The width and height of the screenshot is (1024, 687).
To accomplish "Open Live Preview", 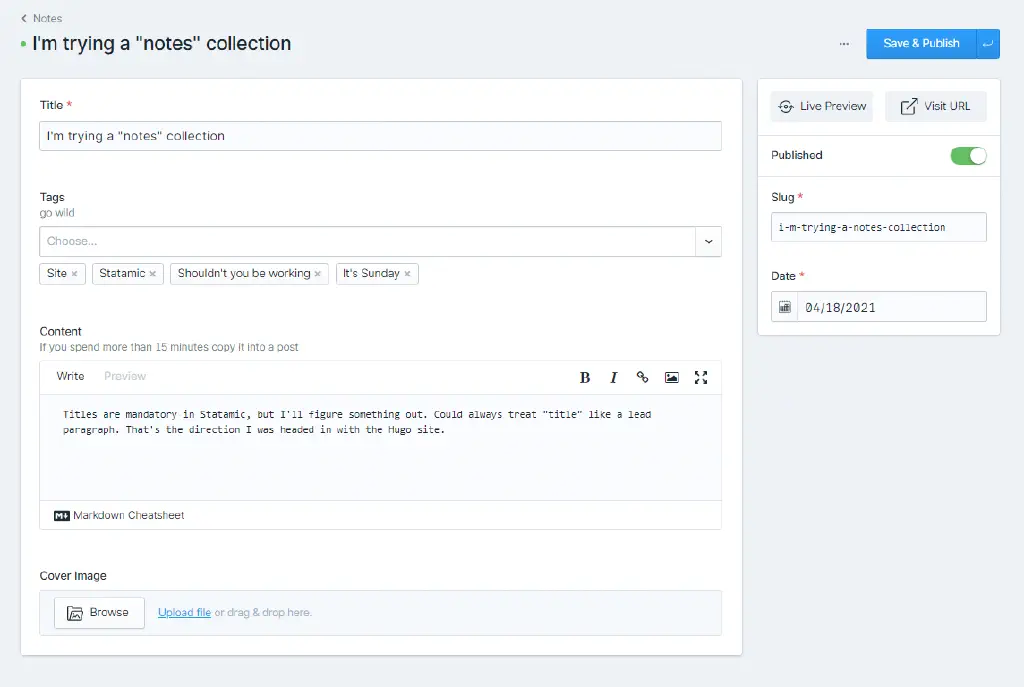I will click(x=822, y=106).
